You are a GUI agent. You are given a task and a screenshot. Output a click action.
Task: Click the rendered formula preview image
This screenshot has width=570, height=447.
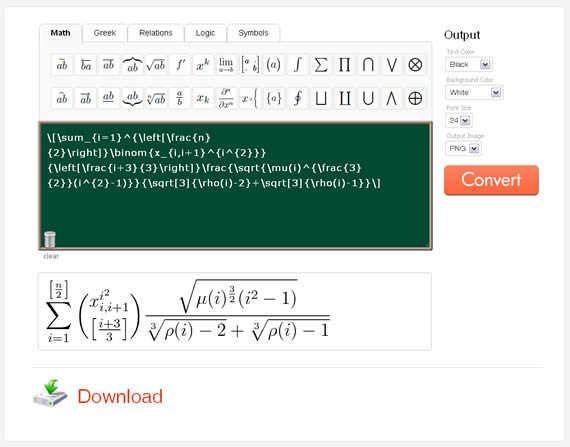click(x=188, y=311)
